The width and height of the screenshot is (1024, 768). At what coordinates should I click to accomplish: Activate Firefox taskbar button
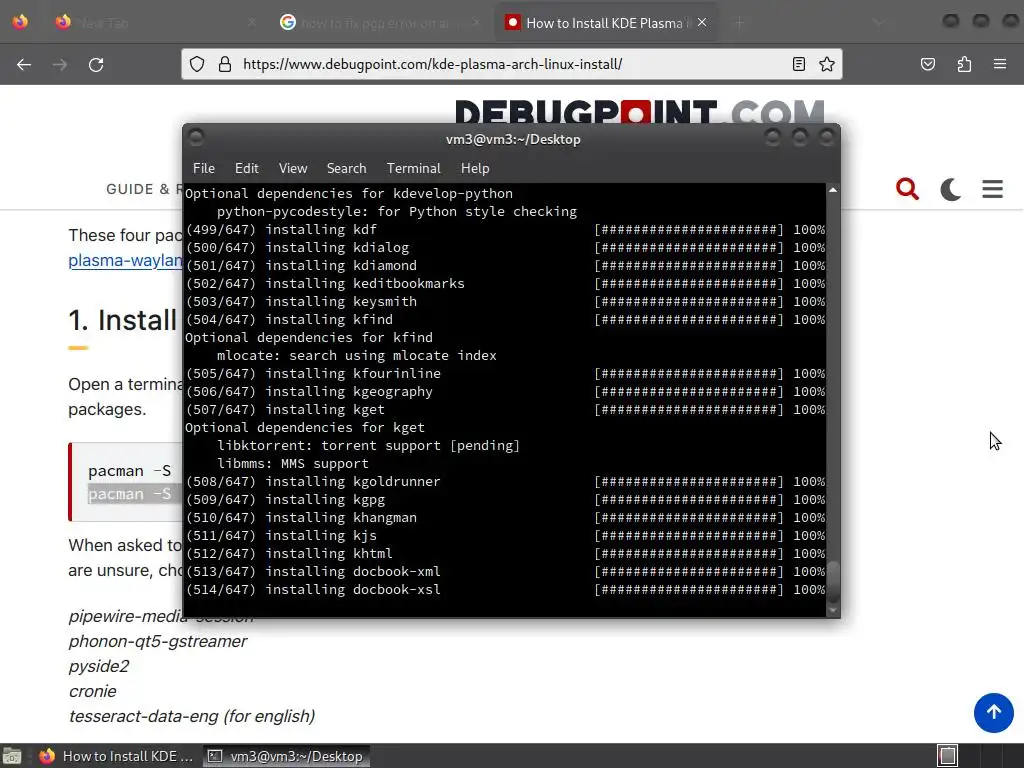click(116, 756)
